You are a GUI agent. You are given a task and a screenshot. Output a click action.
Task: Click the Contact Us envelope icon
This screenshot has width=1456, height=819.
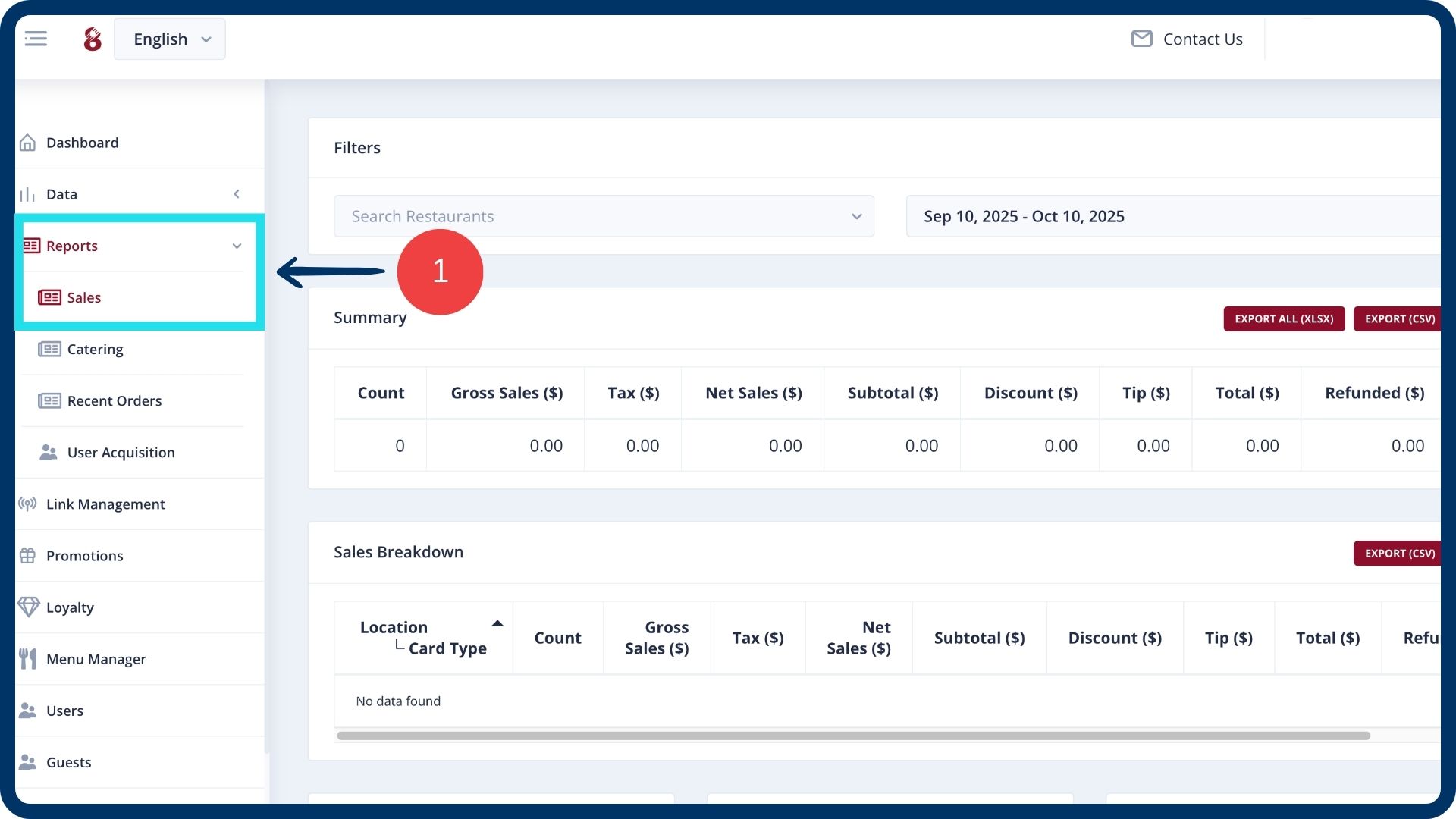coord(1141,39)
